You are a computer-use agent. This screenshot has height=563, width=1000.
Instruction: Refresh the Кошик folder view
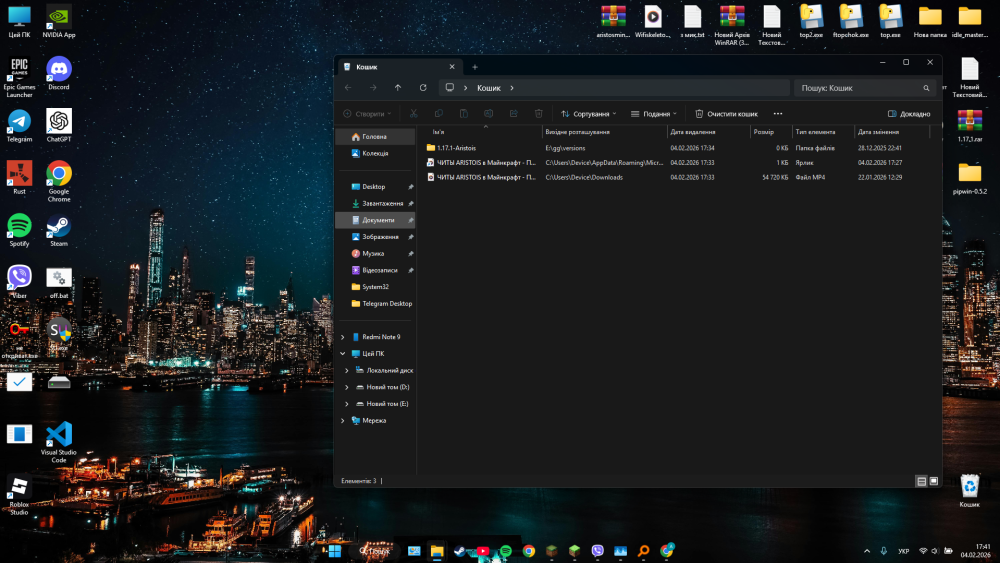[423, 88]
